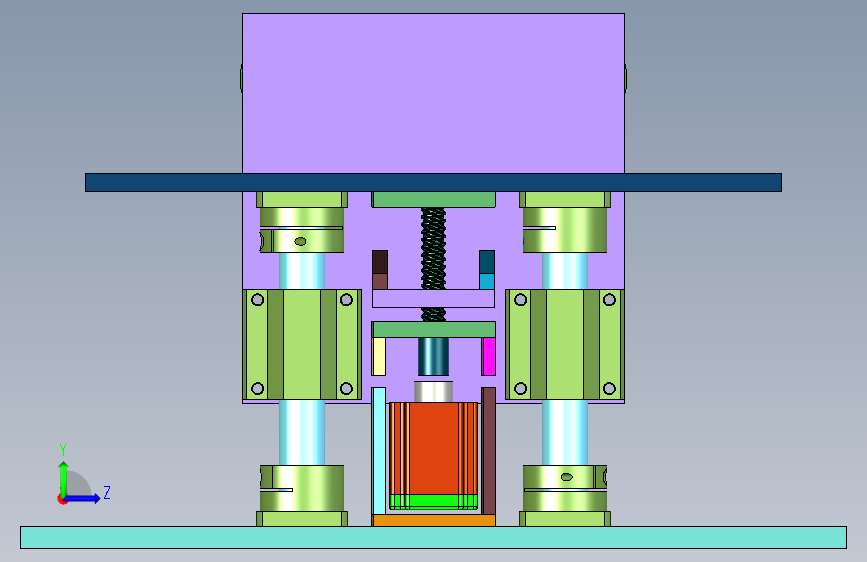Click the bottom-left screw hole of right bearing block

(x=520, y=388)
